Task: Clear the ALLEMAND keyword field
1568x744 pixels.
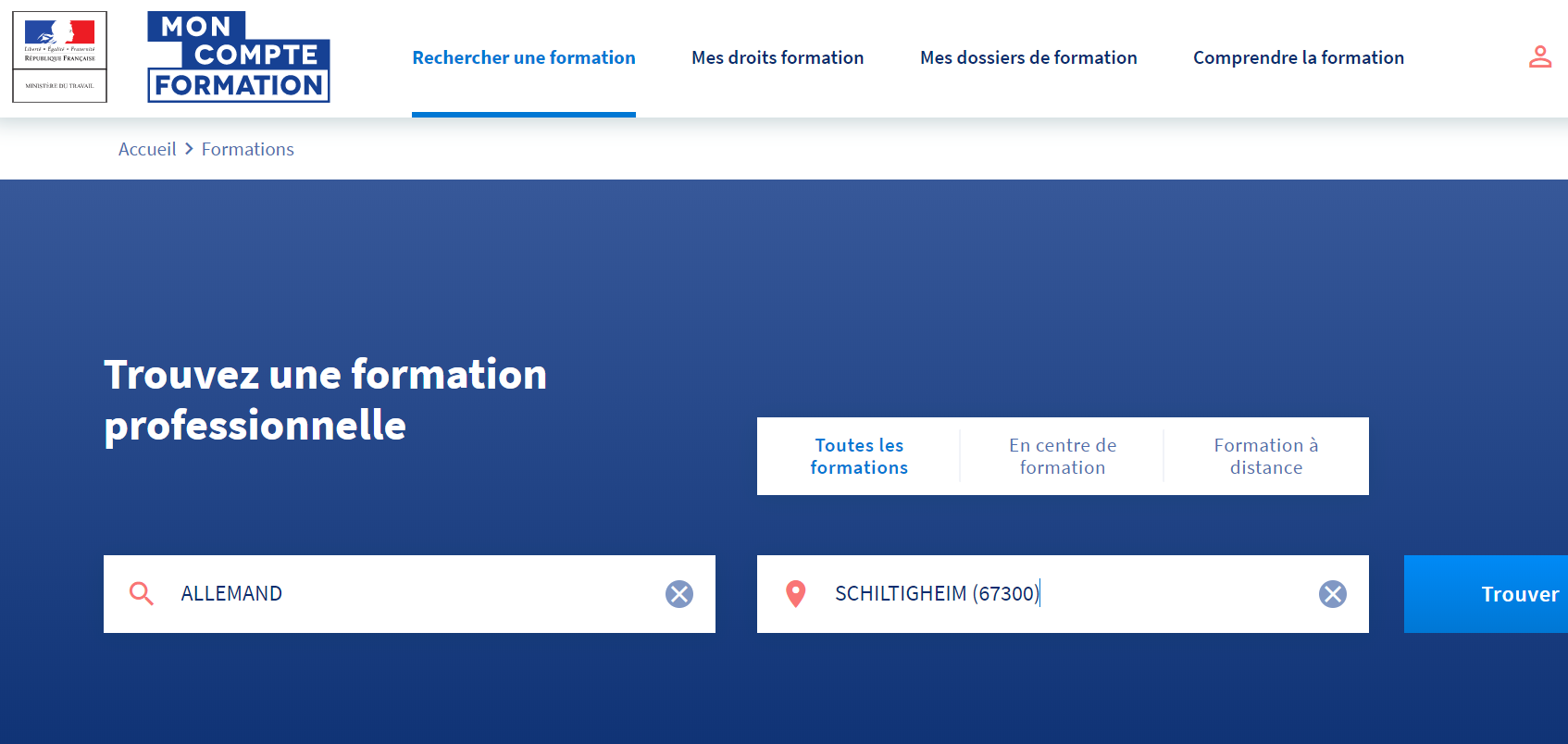Action: 679,594
